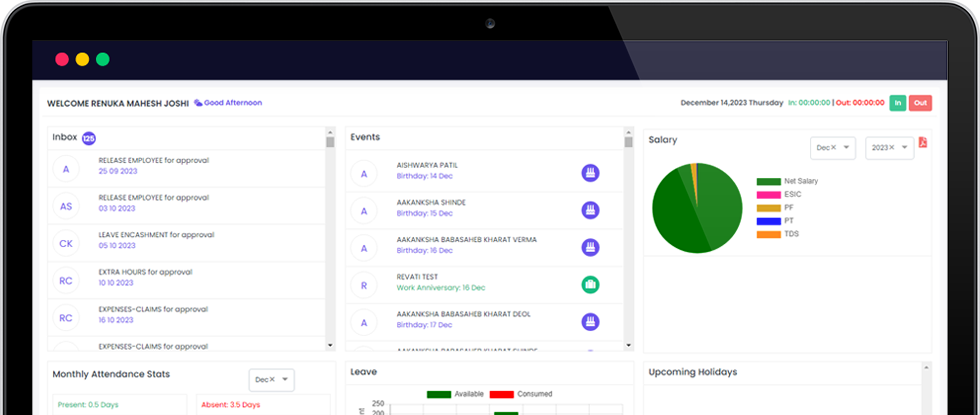Click the green Net Salary legend swatch
This screenshot has height=415, width=980.
[x=768, y=181]
